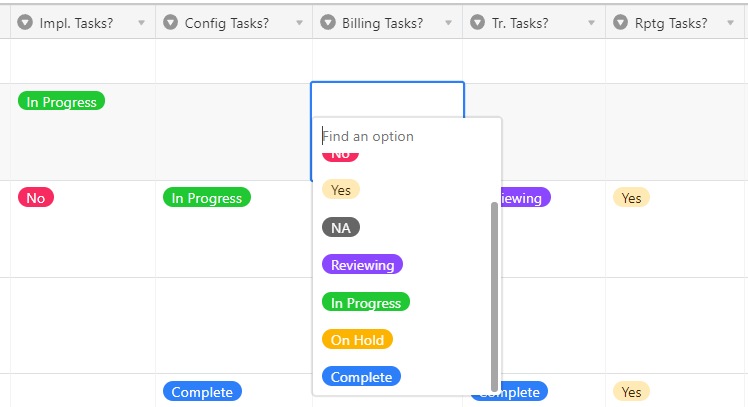
Task: Choose the On Hold option
Action: click(x=357, y=339)
